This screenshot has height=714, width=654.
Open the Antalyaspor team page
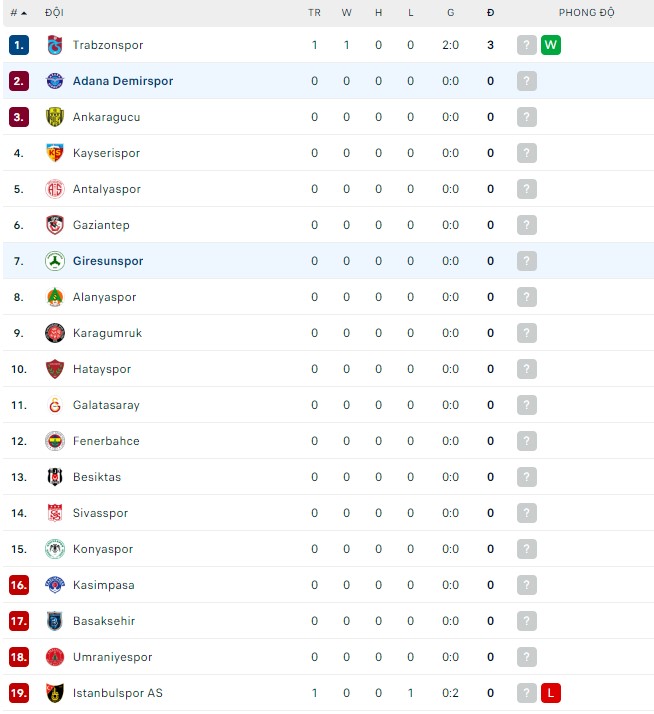[106, 189]
